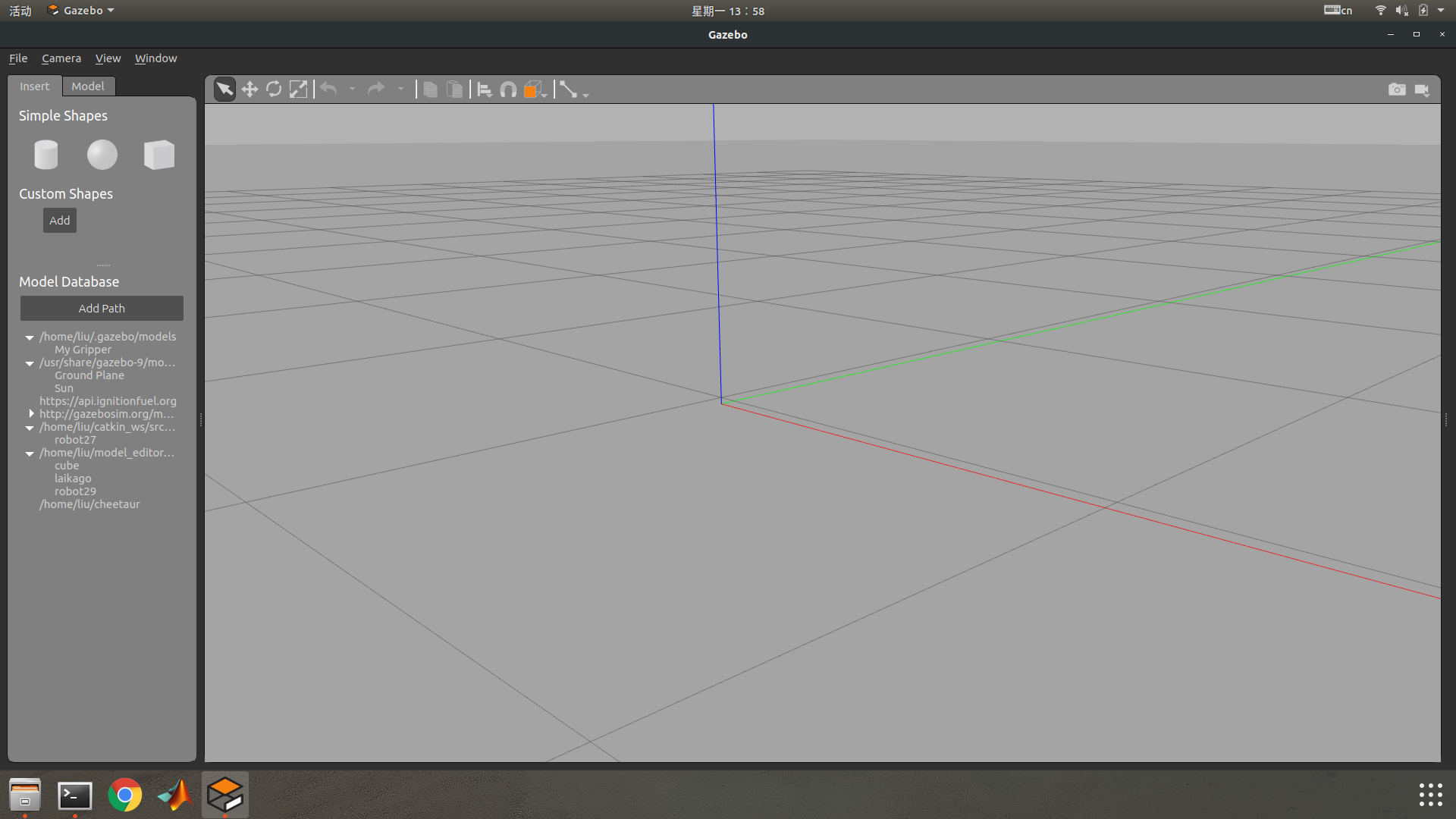Click the joint creation tool
1456x819 pixels.
(568, 89)
